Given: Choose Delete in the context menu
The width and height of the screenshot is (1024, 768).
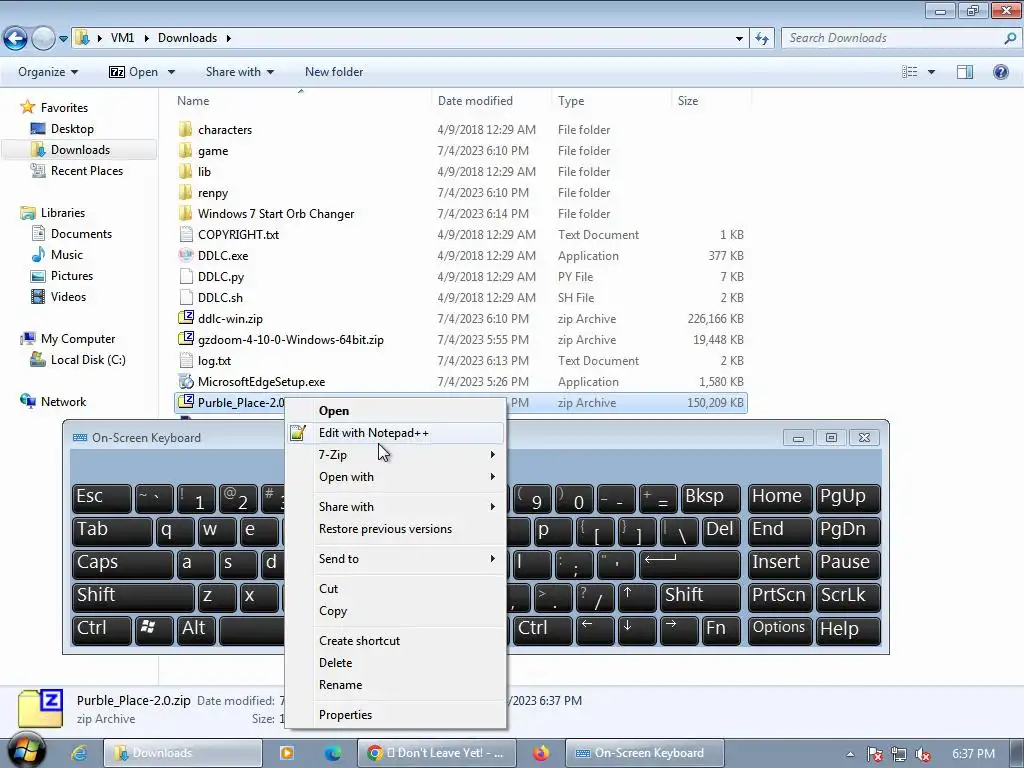Looking at the screenshot, I should pyautogui.click(x=398, y=663).
